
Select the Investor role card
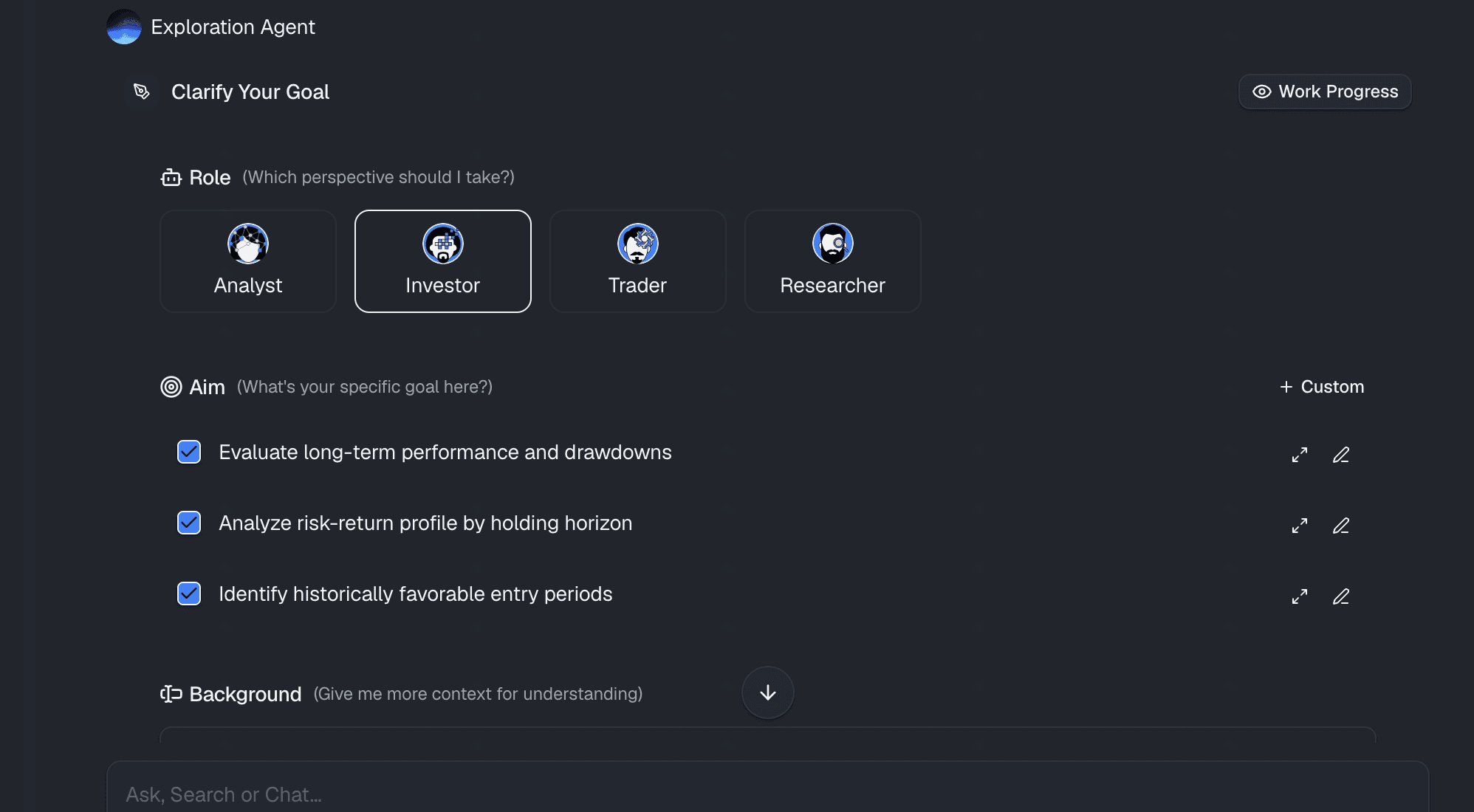443,261
